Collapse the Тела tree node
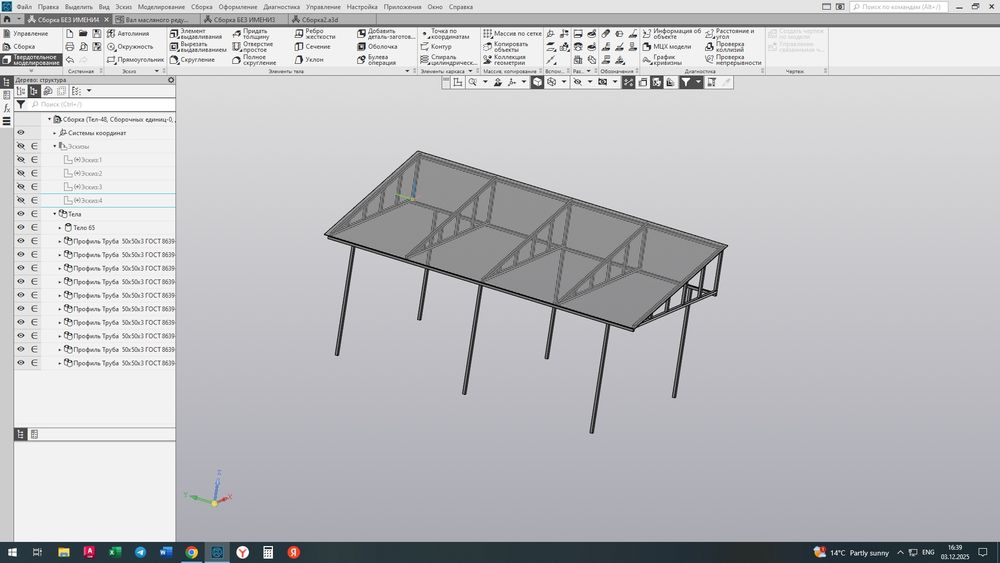1000x563 pixels. [55, 214]
